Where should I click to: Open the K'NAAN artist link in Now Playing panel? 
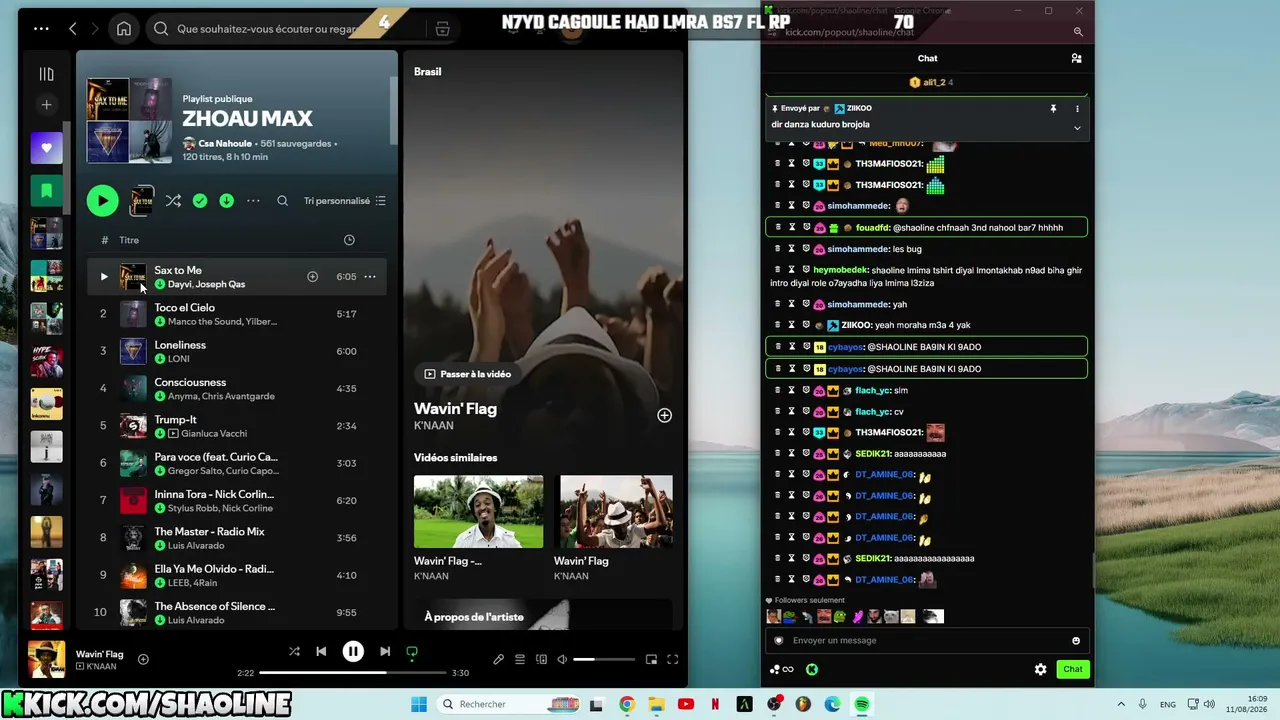point(434,426)
